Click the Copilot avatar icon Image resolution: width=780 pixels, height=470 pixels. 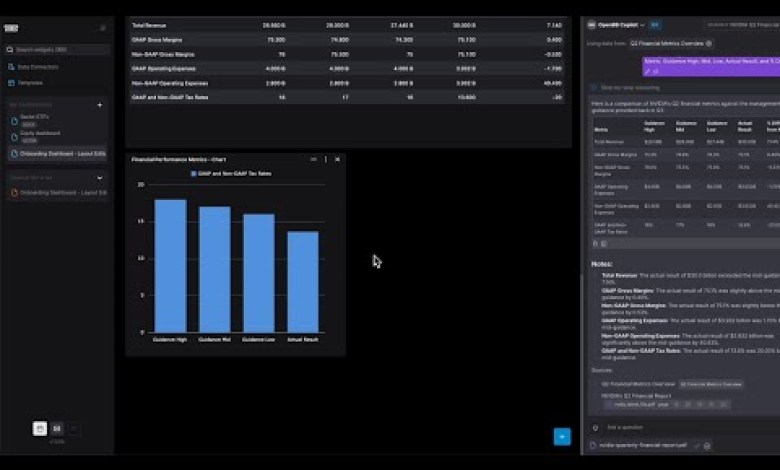(591, 25)
